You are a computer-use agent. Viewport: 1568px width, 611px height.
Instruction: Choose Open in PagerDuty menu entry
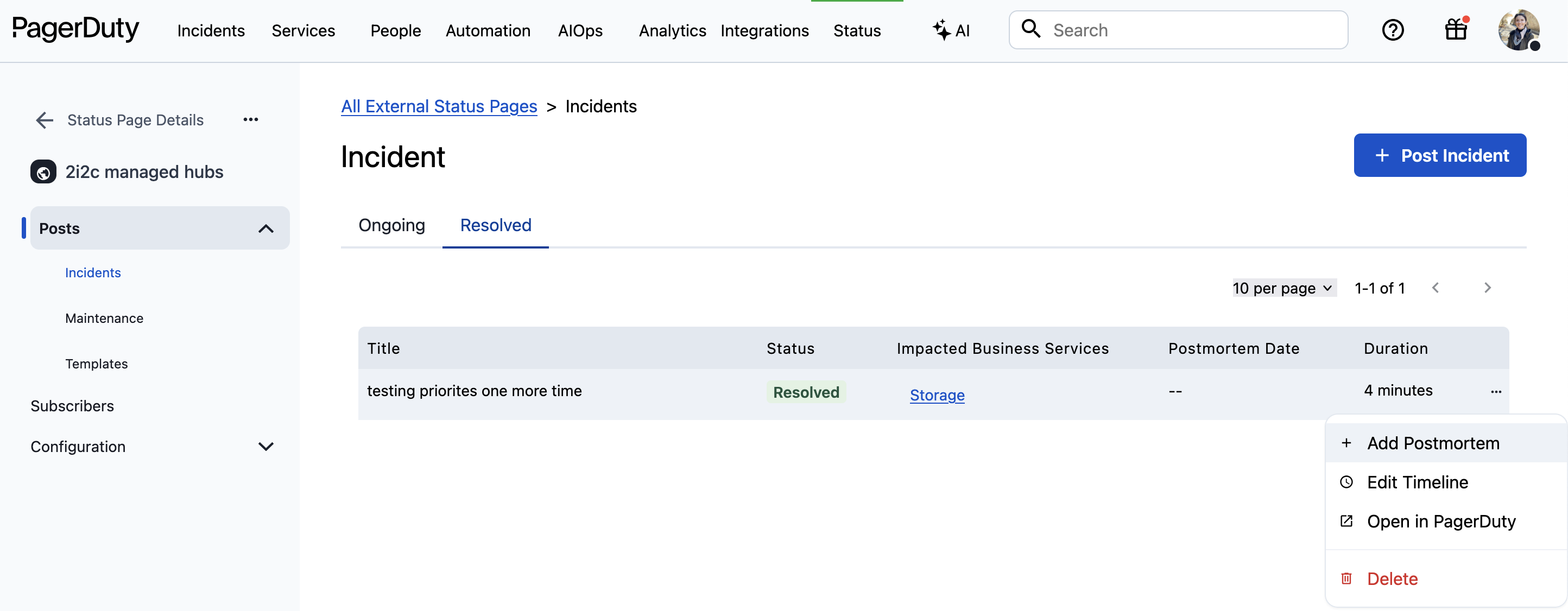(1446, 521)
